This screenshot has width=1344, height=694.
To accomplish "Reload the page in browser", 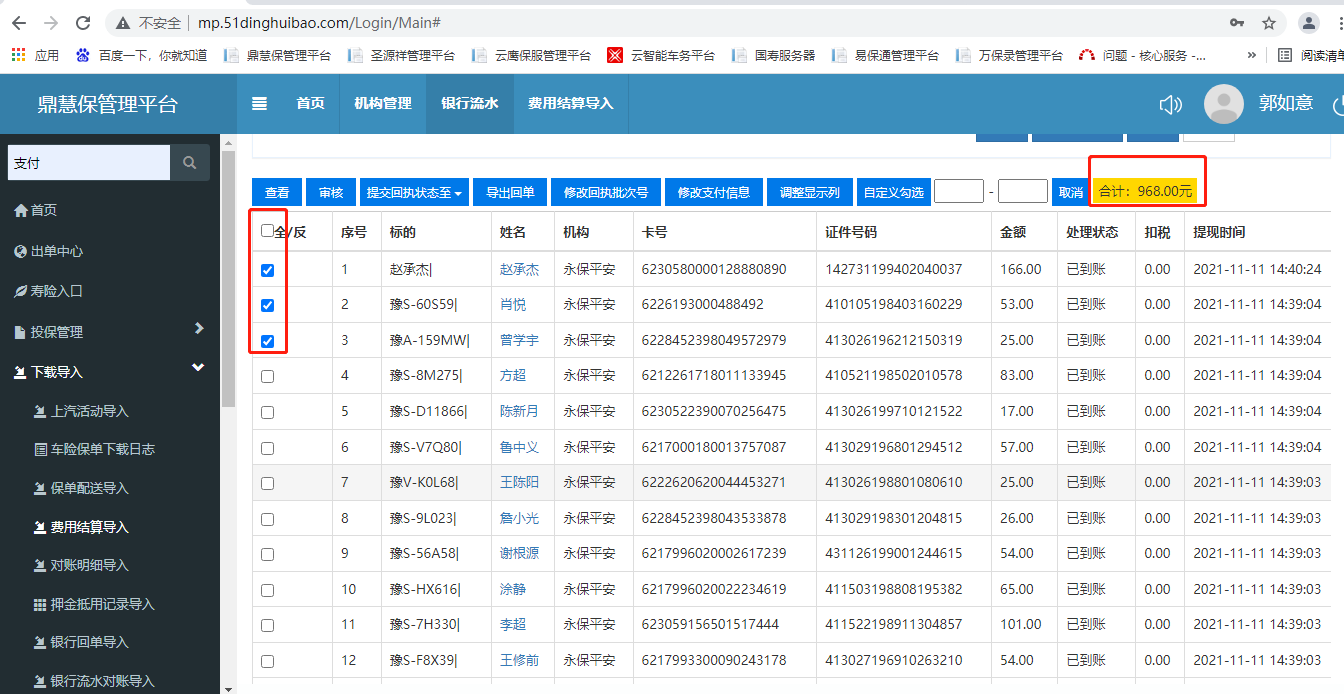I will (x=84, y=23).
